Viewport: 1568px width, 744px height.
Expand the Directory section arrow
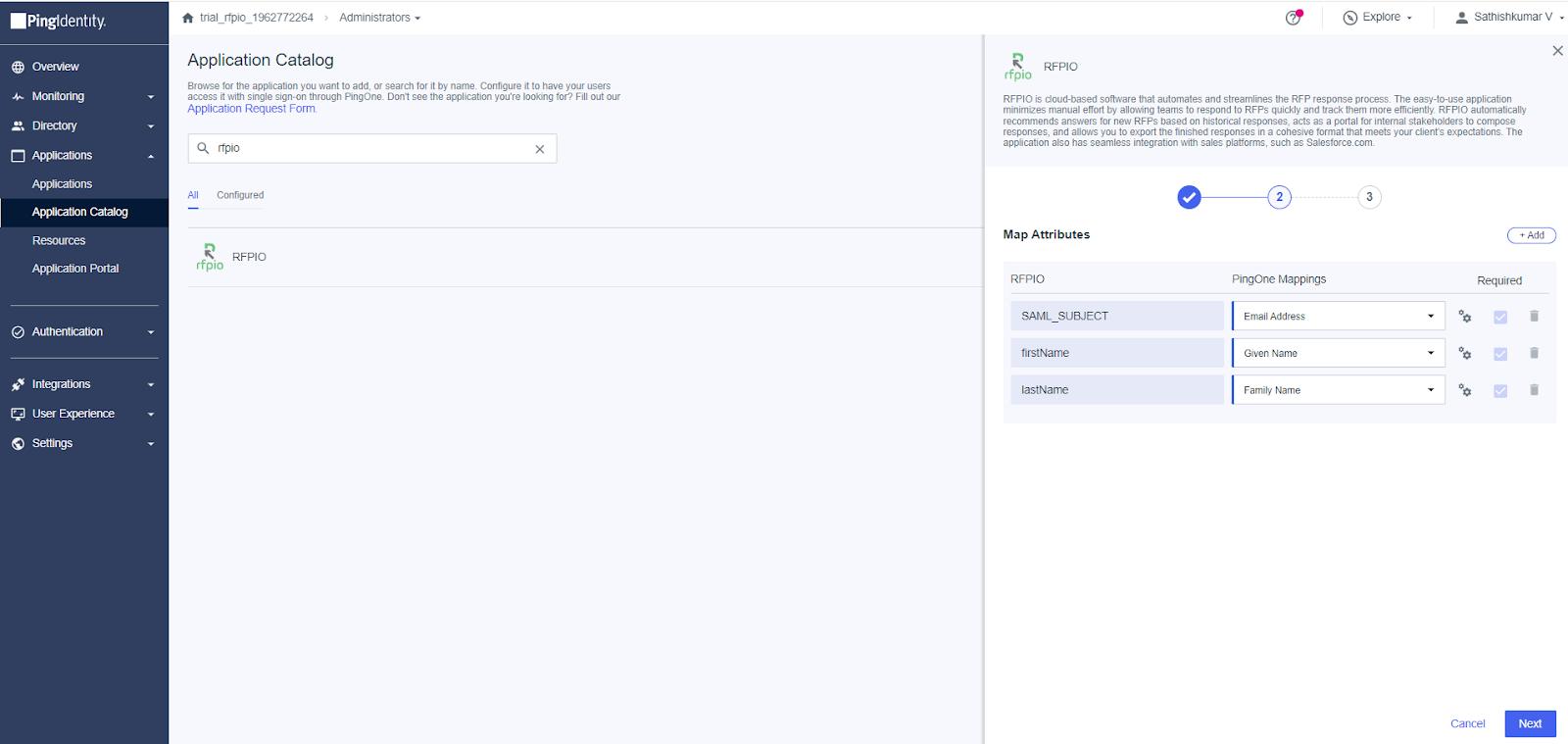point(151,126)
